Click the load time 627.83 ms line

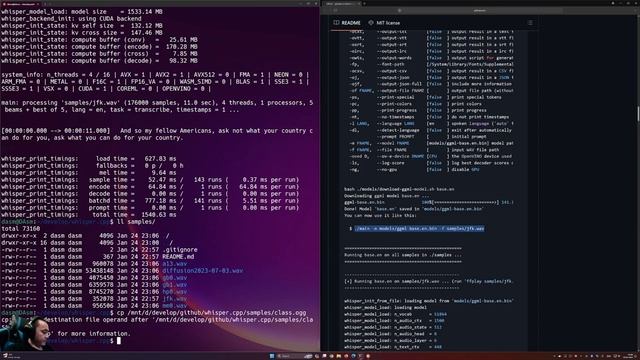coord(89,158)
